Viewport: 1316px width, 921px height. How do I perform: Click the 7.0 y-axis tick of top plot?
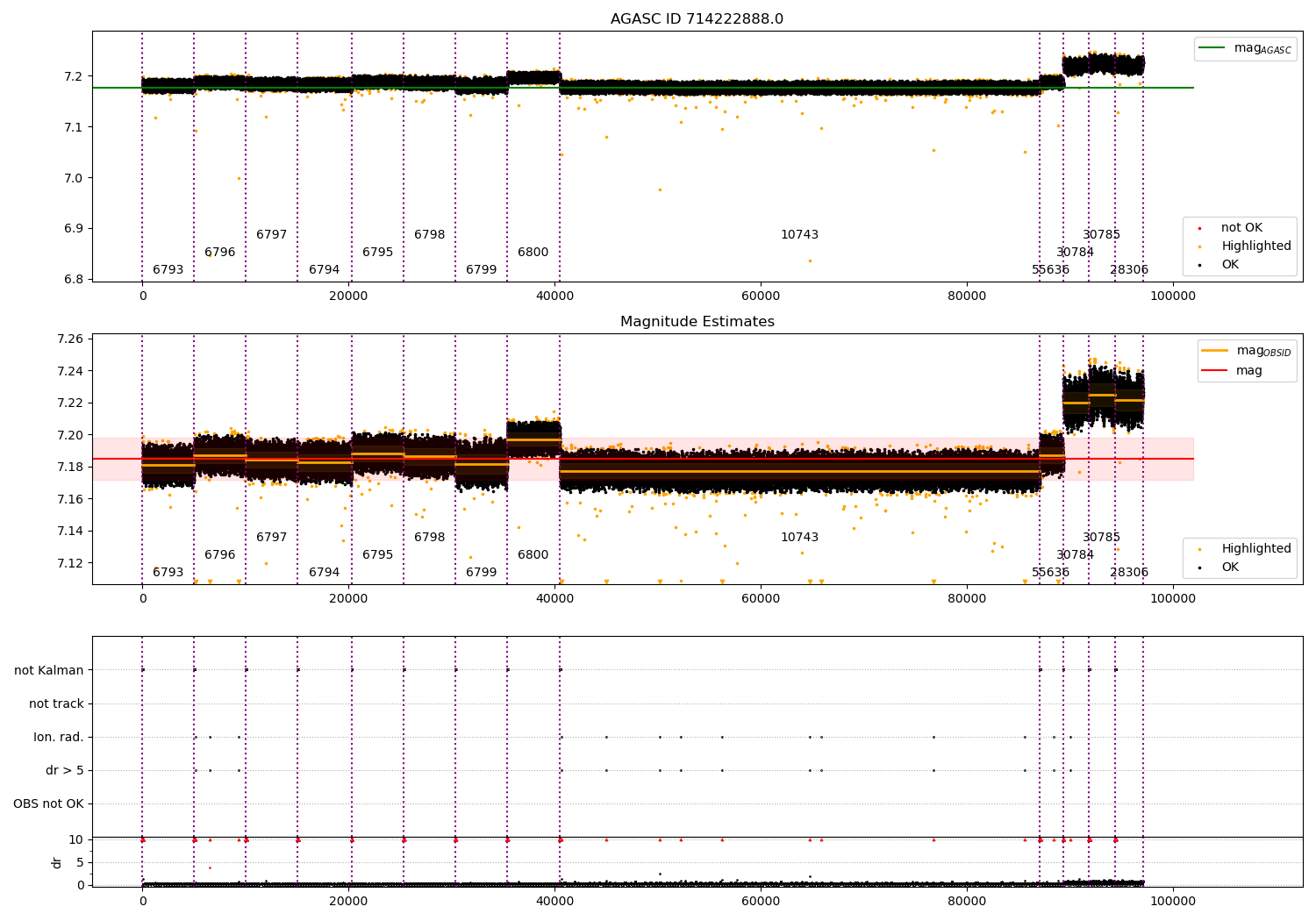[x=74, y=178]
